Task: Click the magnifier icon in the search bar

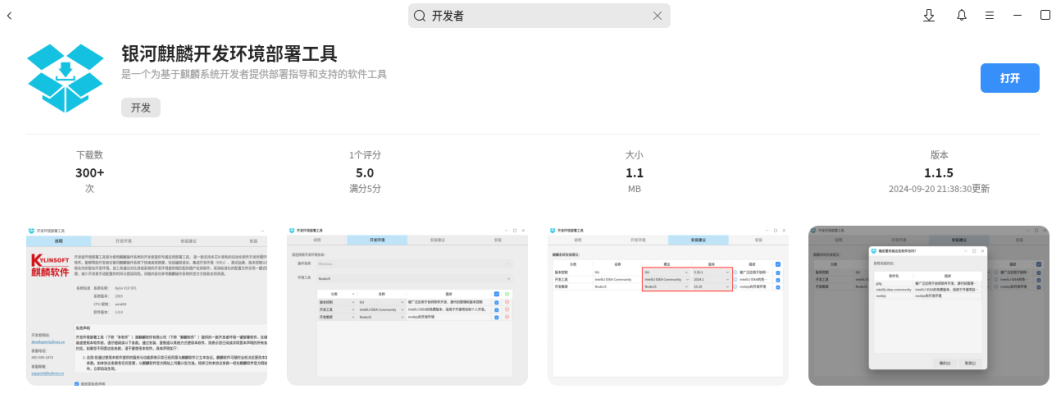Action: 419,16
